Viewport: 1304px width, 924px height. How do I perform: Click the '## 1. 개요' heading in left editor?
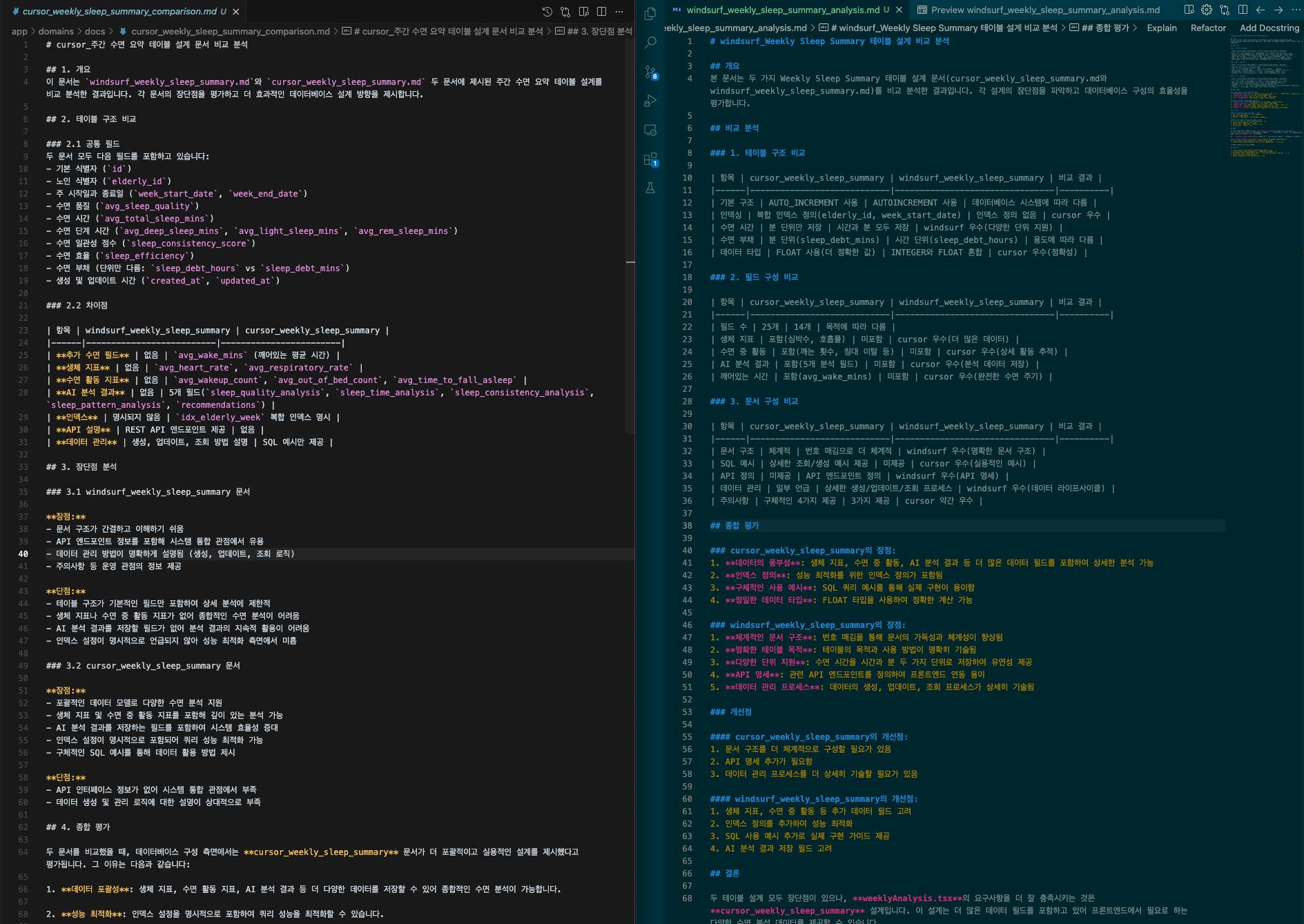(68, 69)
